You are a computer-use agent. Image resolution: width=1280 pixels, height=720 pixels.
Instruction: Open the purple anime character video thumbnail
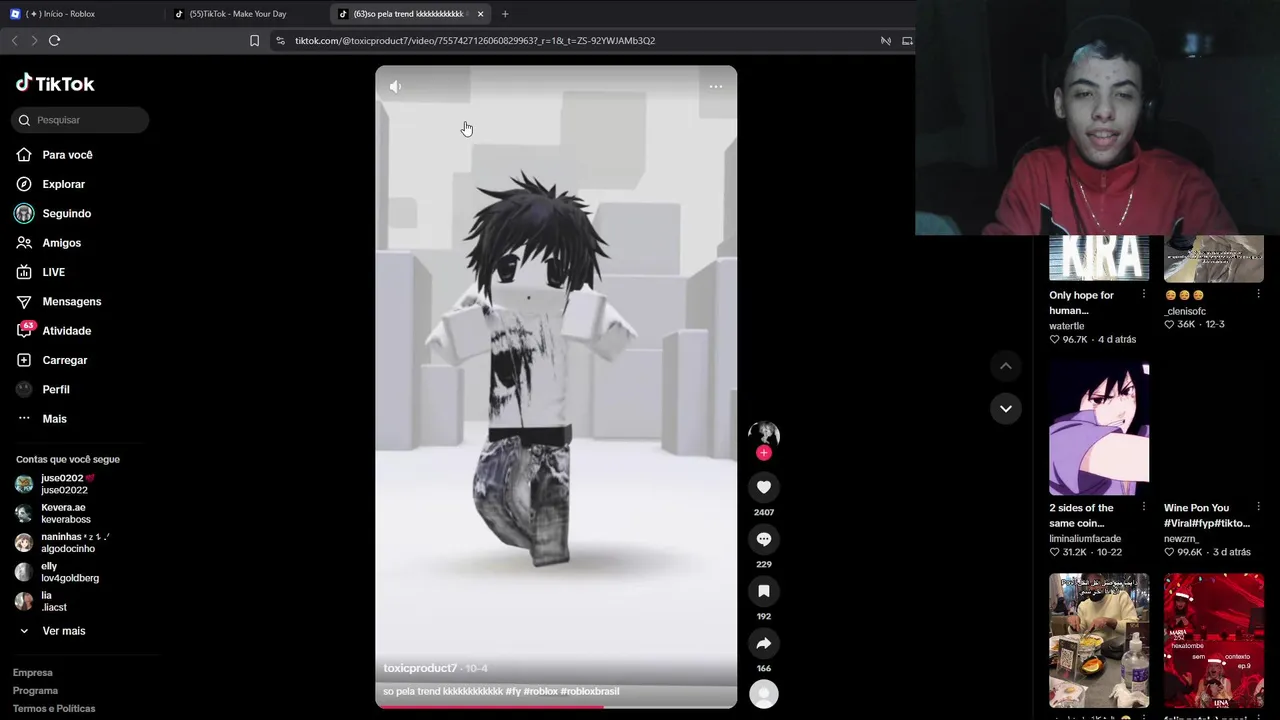pyautogui.click(x=1099, y=428)
